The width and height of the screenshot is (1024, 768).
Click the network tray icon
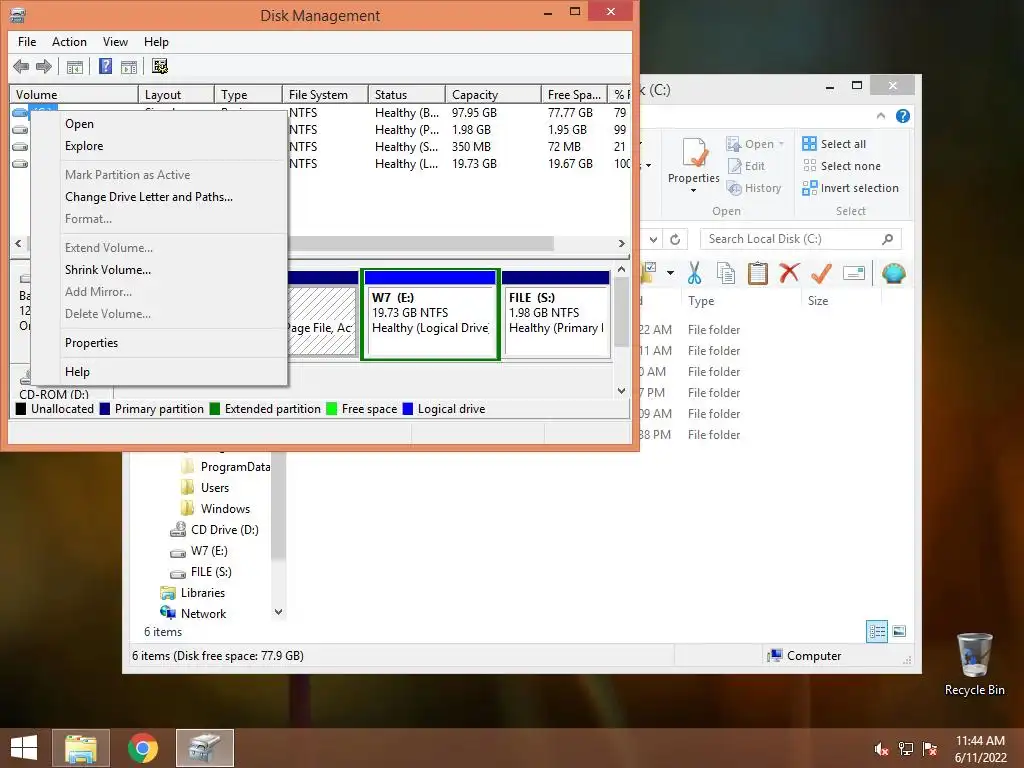click(906, 749)
